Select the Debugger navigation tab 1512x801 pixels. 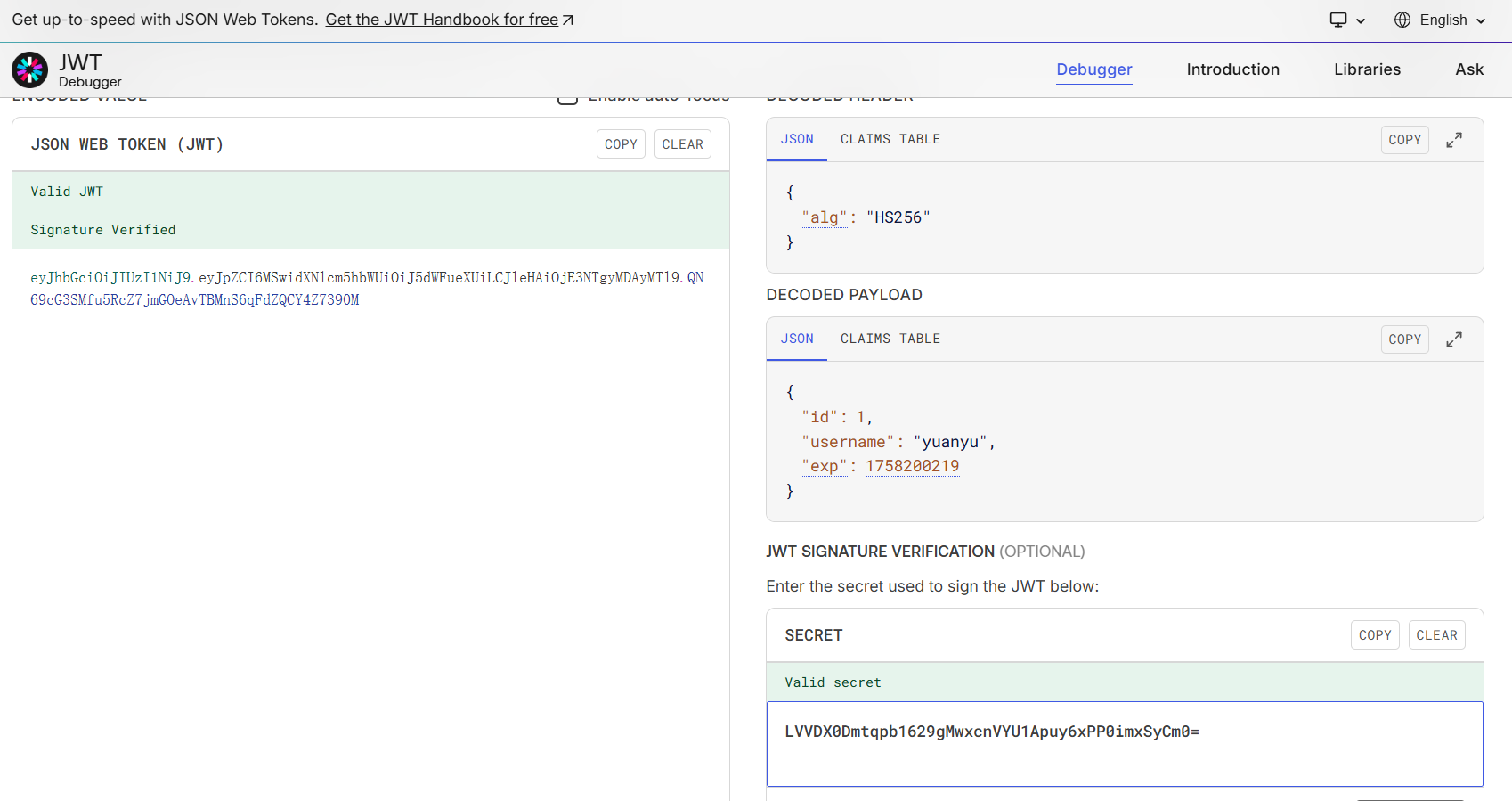point(1093,69)
